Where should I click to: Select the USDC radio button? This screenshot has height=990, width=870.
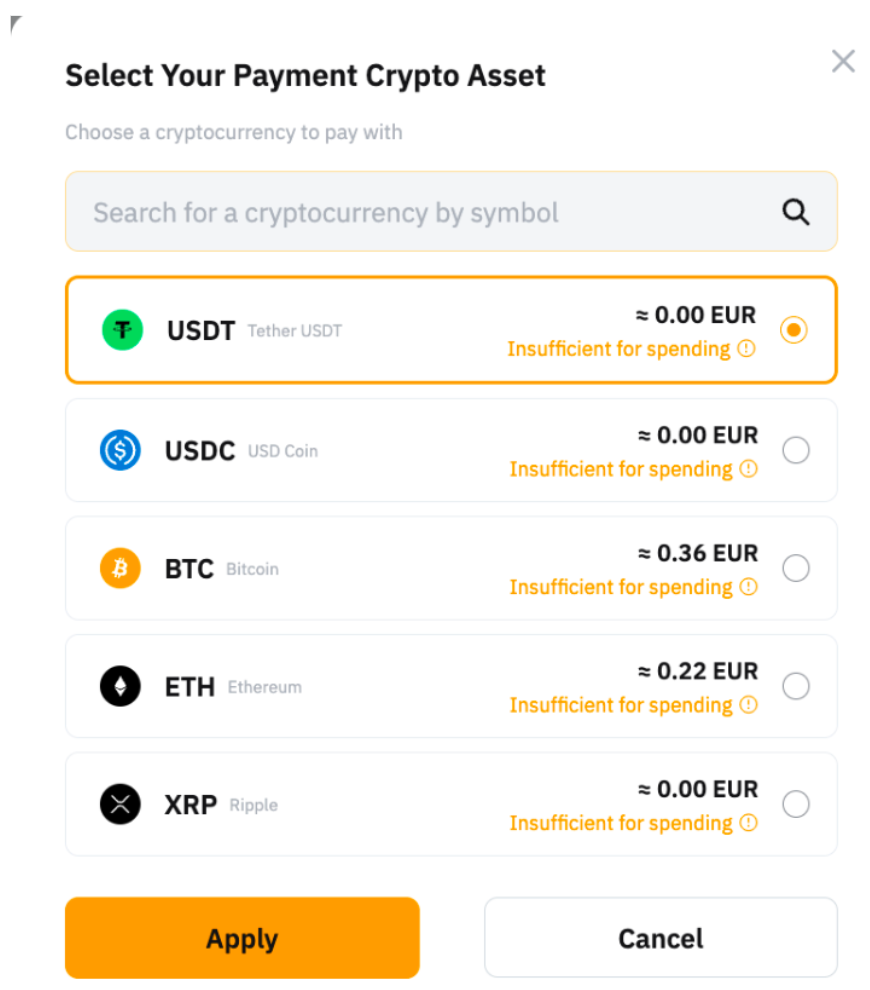[796, 450]
